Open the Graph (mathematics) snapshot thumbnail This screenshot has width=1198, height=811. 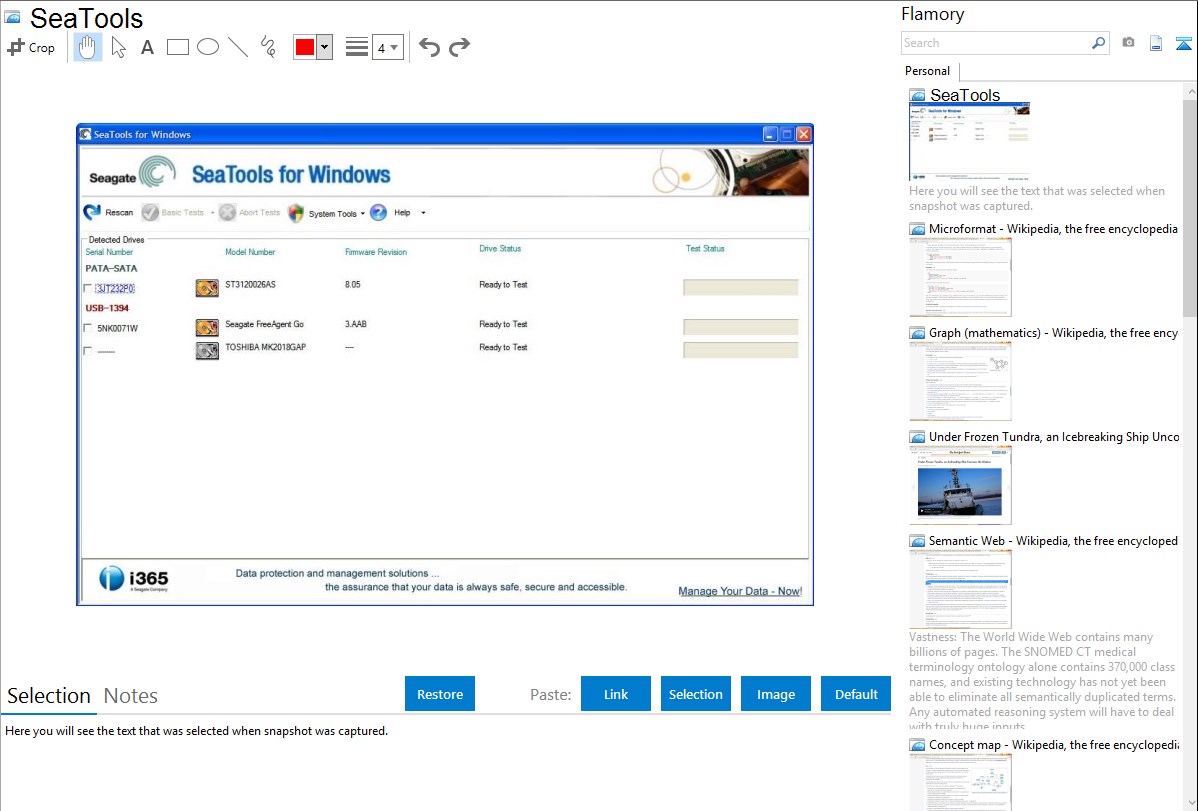point(960,381)
